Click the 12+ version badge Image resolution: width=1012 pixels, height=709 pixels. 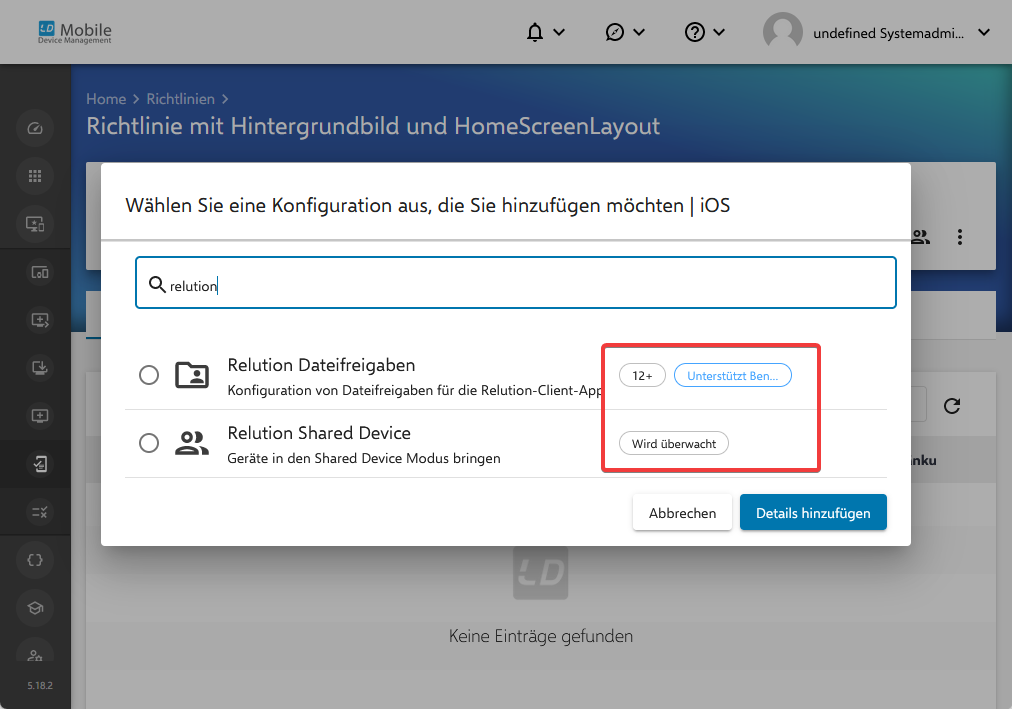[642, 375]
